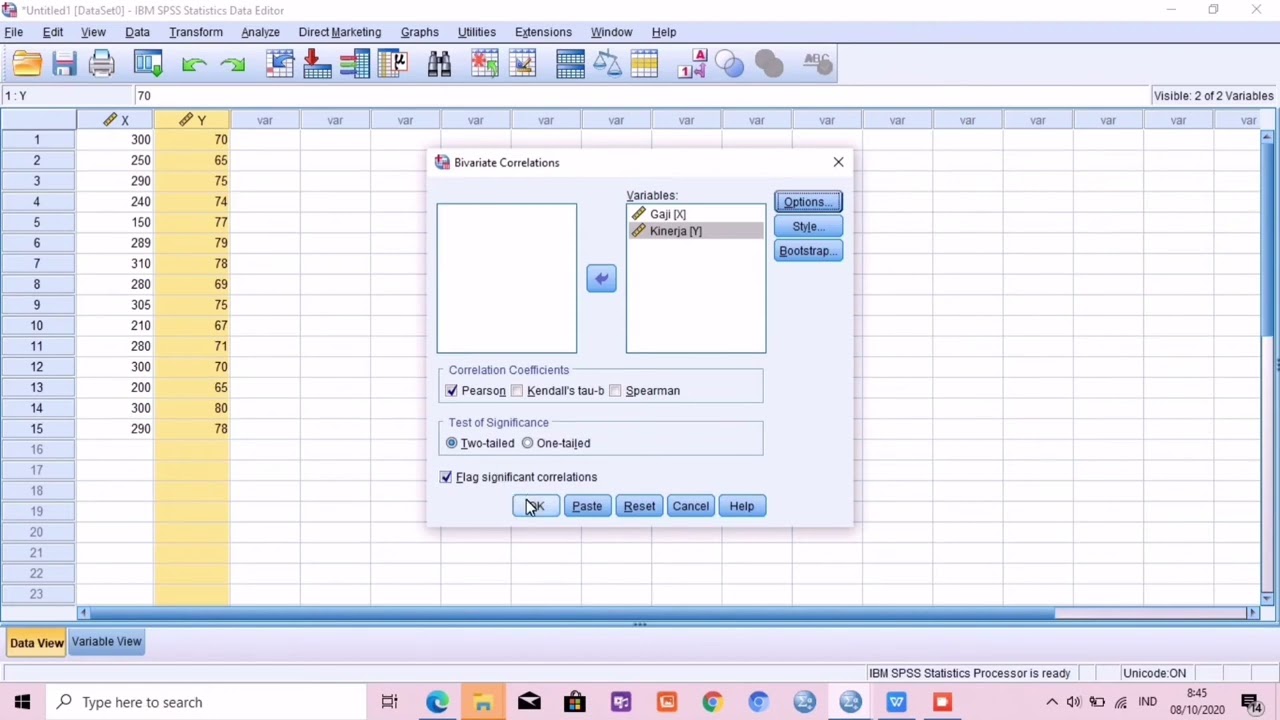Open Google Chrome from the taskbar
This screenshot has height=720, width=1280.
click(712, 702)
